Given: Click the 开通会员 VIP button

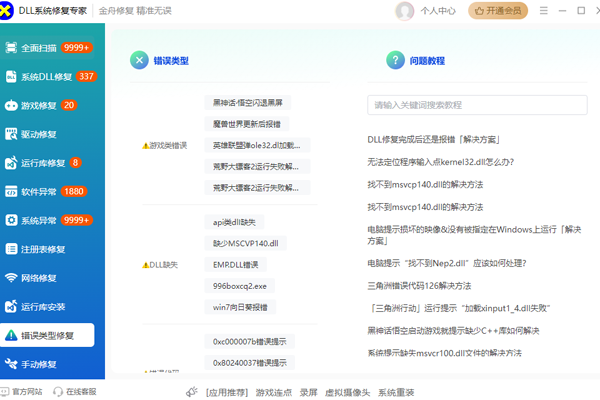Looking at the screenshot, I should click(x=496, y=11).
